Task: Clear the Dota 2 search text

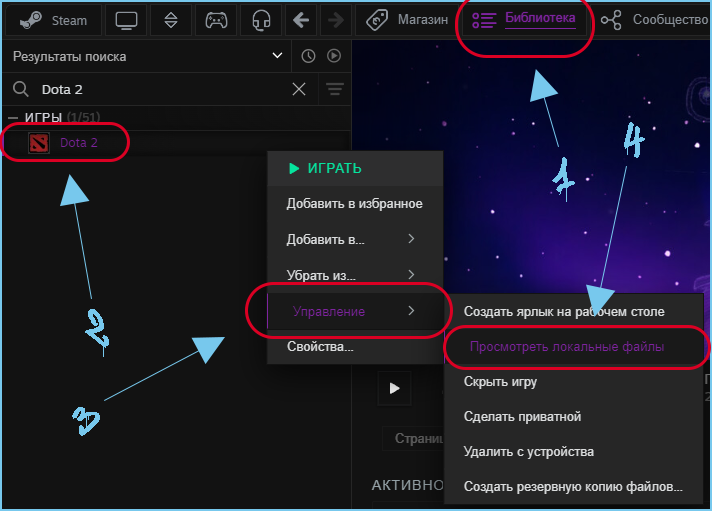Action: tap(299, 89)
